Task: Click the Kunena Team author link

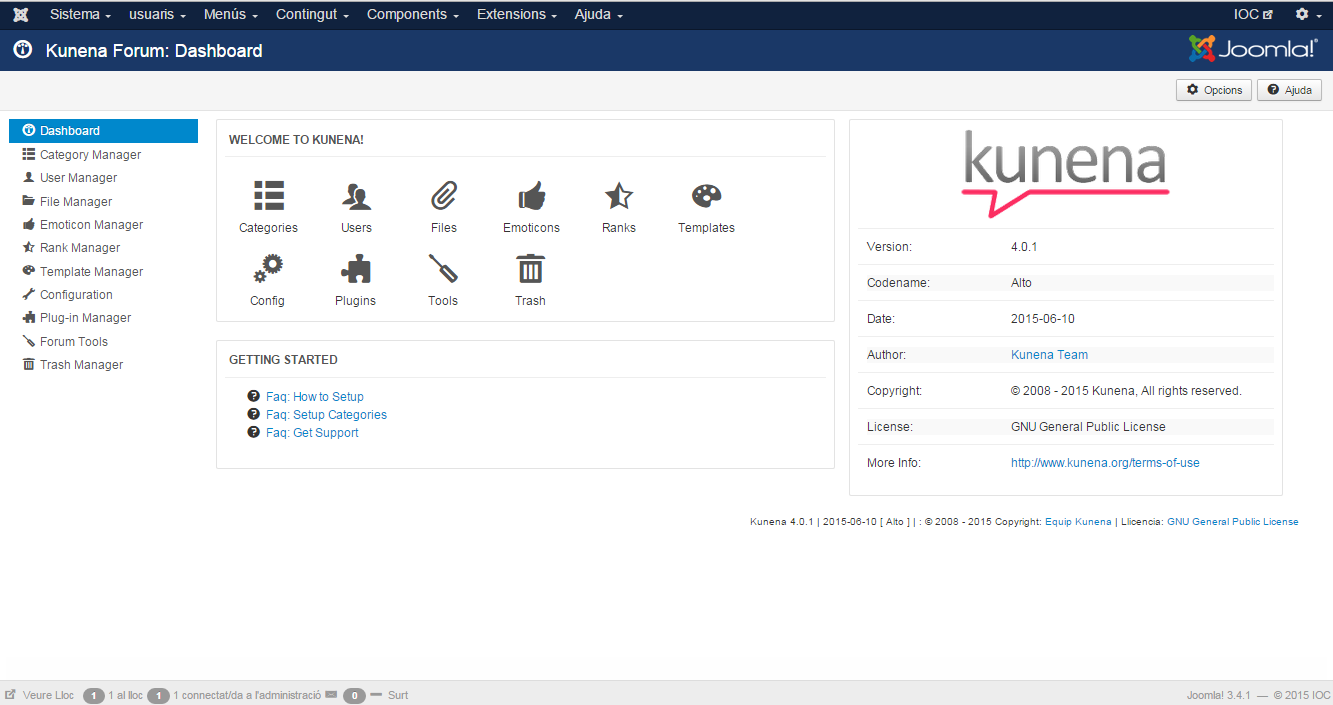Action: click(1049, 355)
